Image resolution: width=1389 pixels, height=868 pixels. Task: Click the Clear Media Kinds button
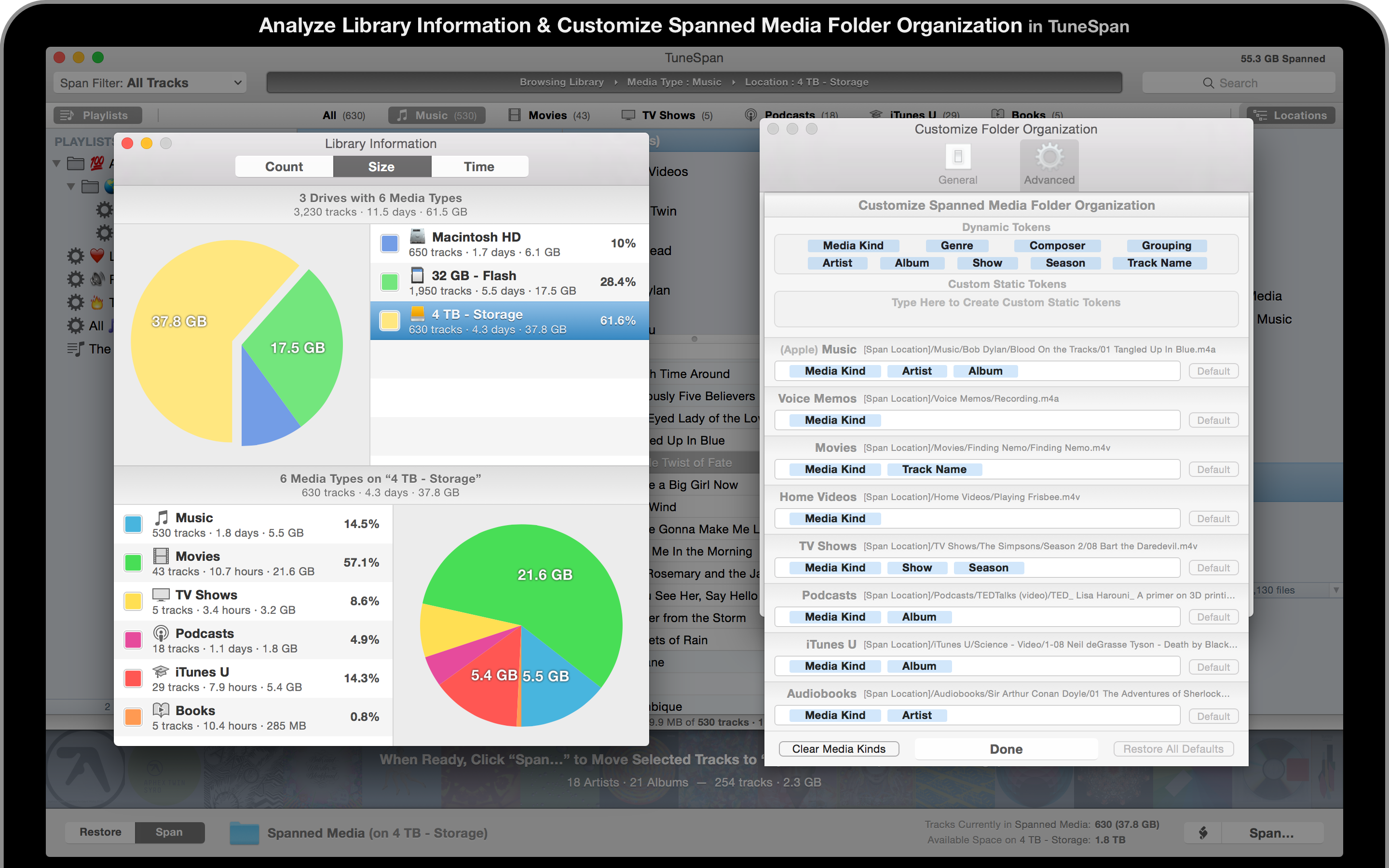(838, 749)
